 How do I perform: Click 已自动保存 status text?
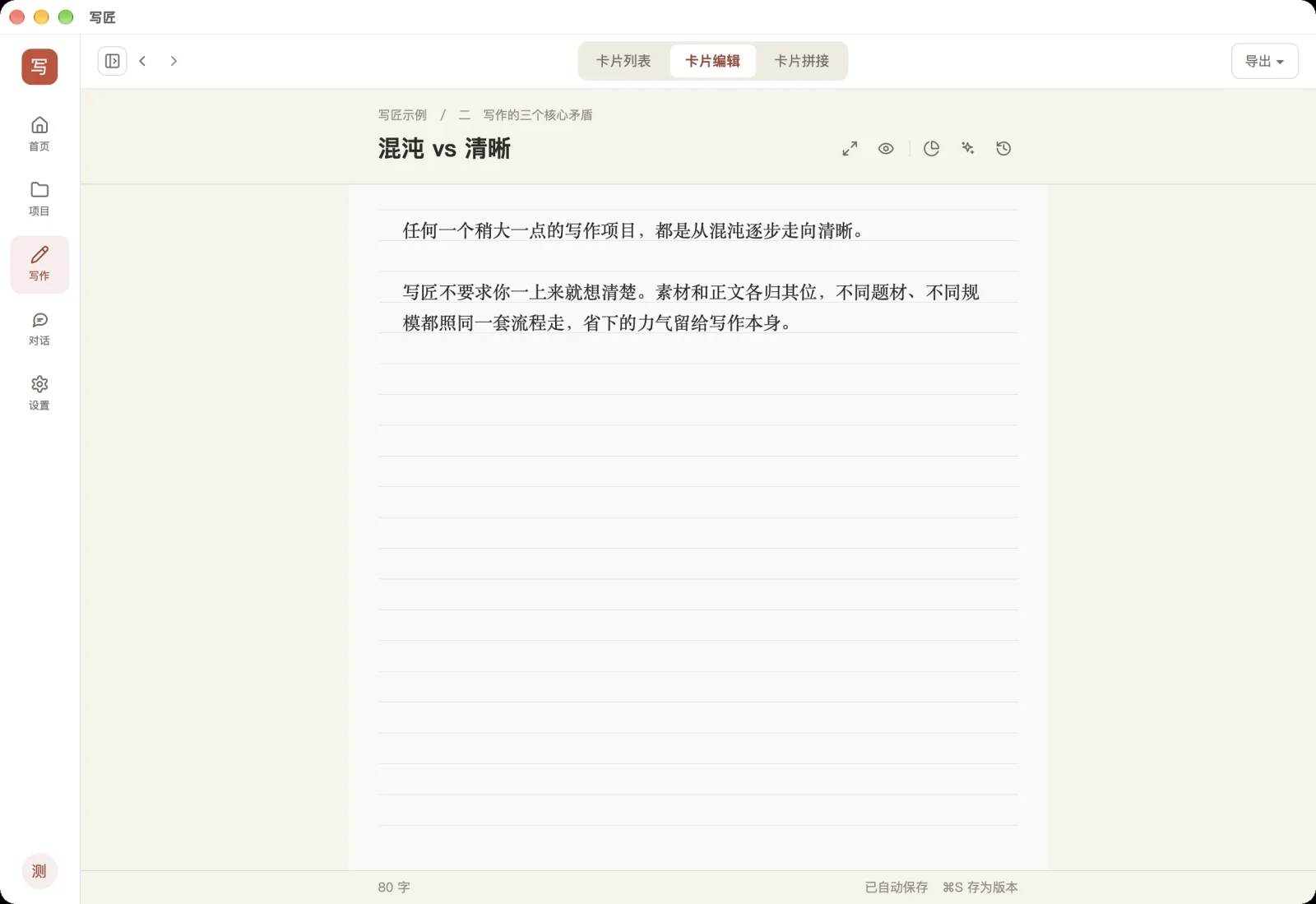(897, 888)
